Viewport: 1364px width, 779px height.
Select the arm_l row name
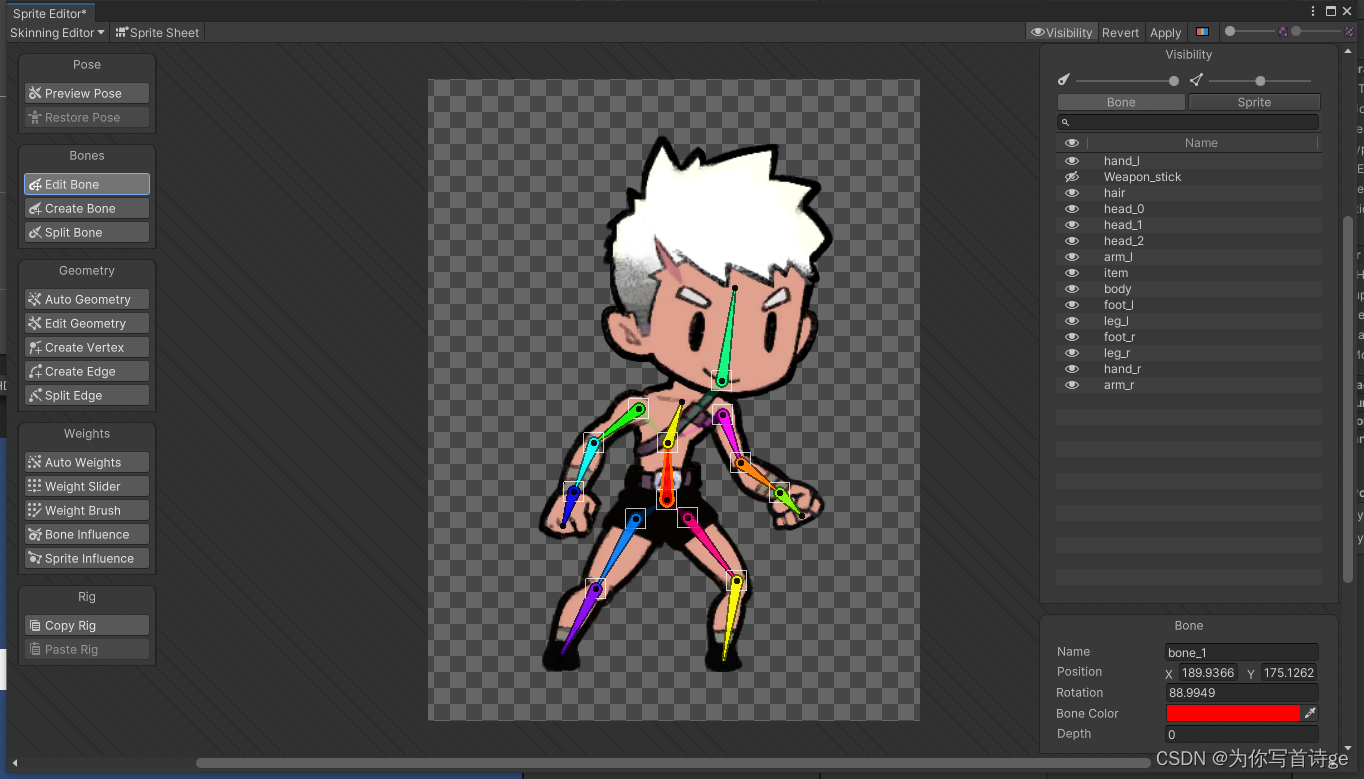pos(1118,257)
